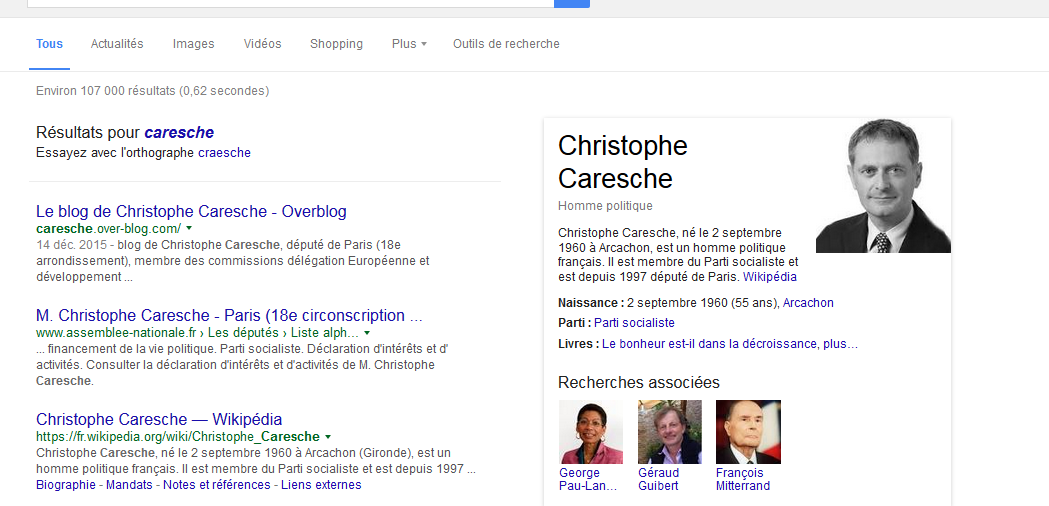
Task: Go to Mandats sitelink
Action: 129,485
